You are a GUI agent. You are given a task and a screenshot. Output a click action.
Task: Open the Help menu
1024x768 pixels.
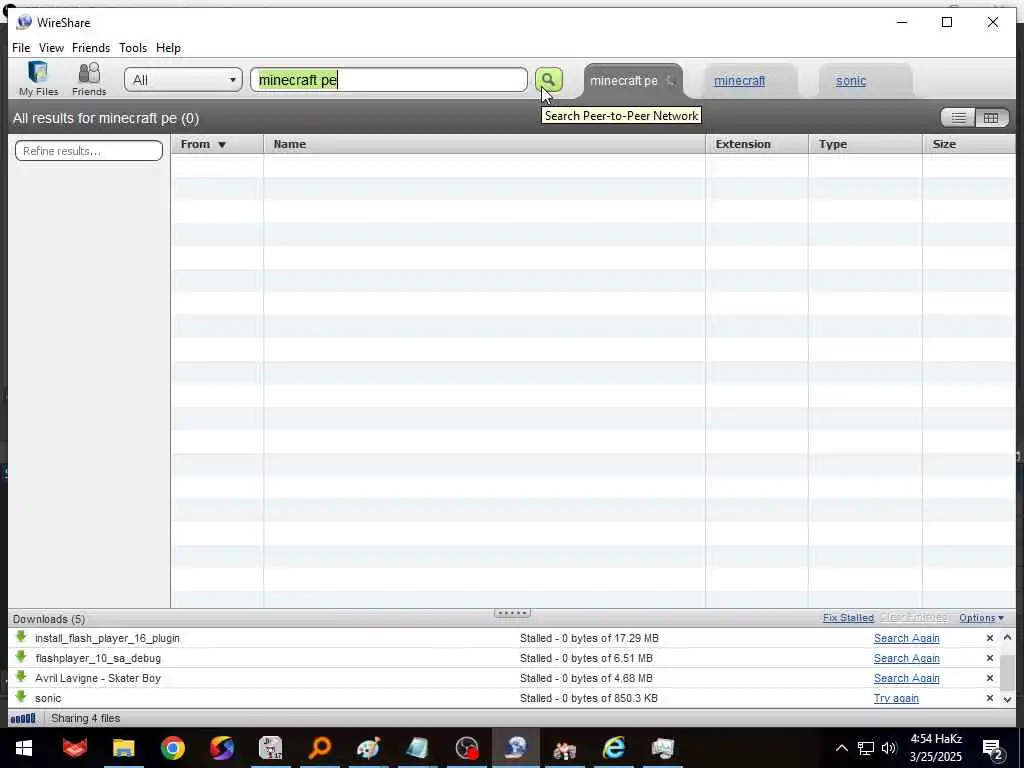(x=168, y=48)
